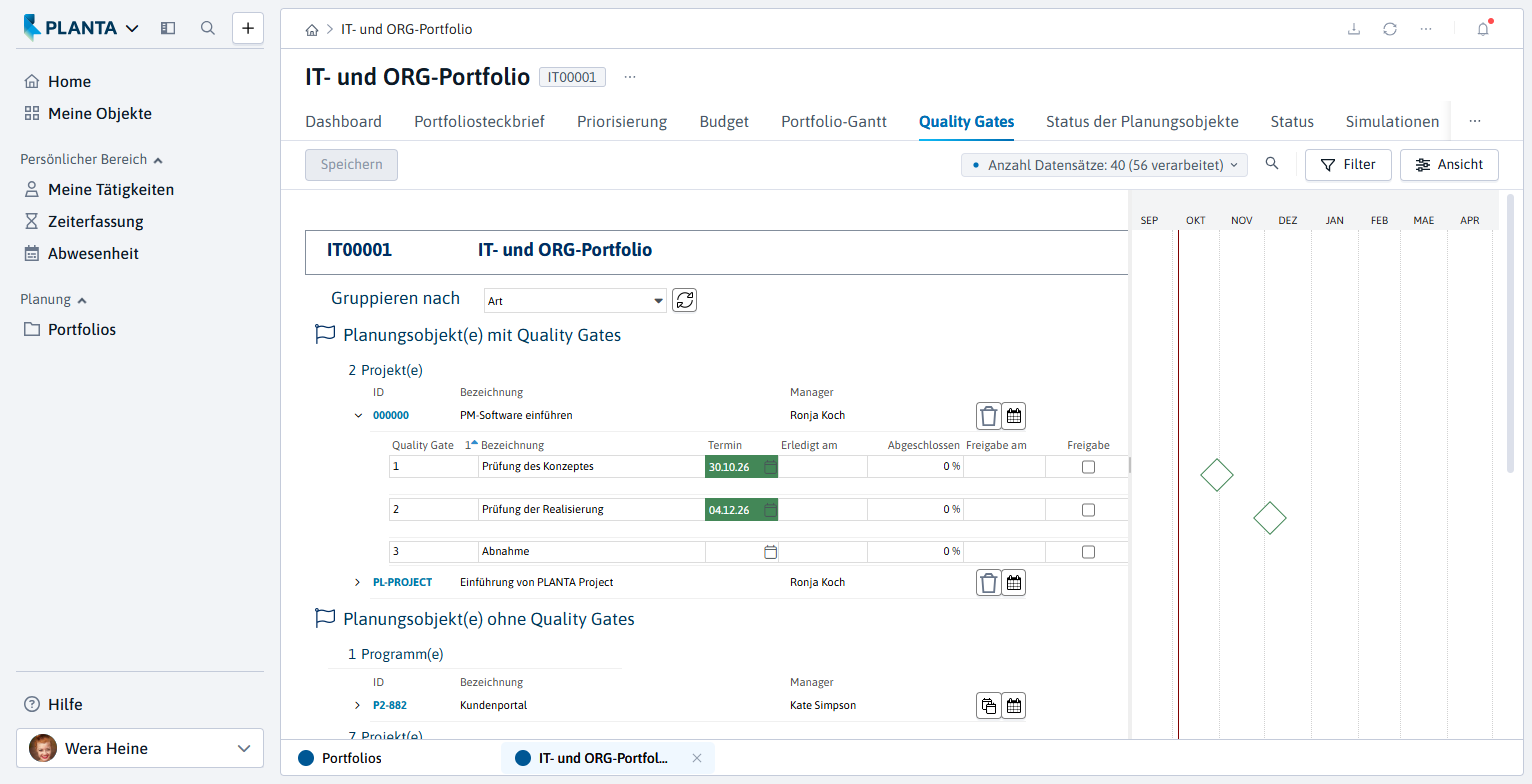Viewport: 1532px width, 784px height.
Task: Click the download icon in top bar
Action: (x=1354, y=29)
